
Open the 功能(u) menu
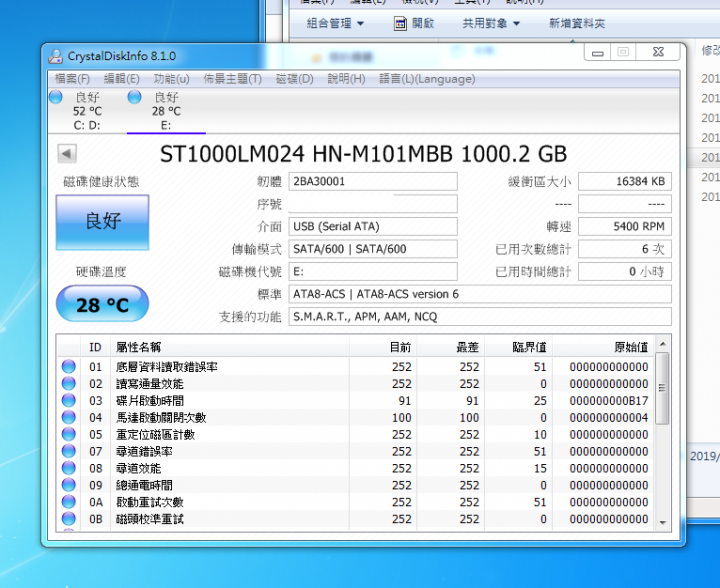coord(171,79)
